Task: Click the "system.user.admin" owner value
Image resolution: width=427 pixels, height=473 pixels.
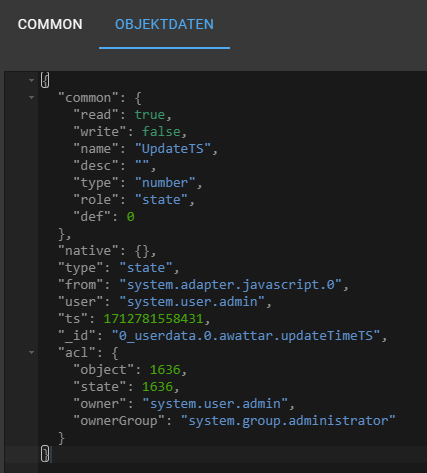Action: [x=215, y=404]
